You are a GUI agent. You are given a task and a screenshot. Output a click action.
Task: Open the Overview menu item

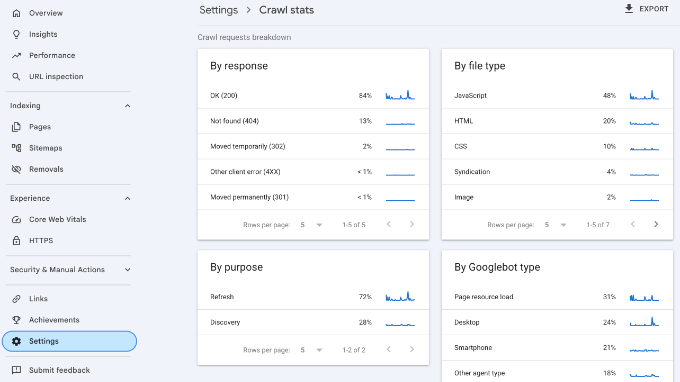pos(69,13)
